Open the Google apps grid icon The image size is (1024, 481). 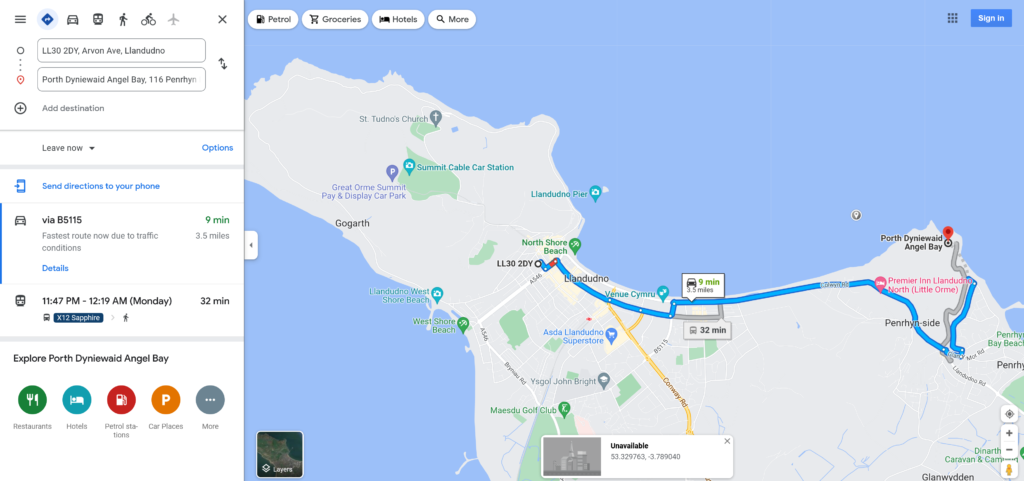click(x=952, y=18)
